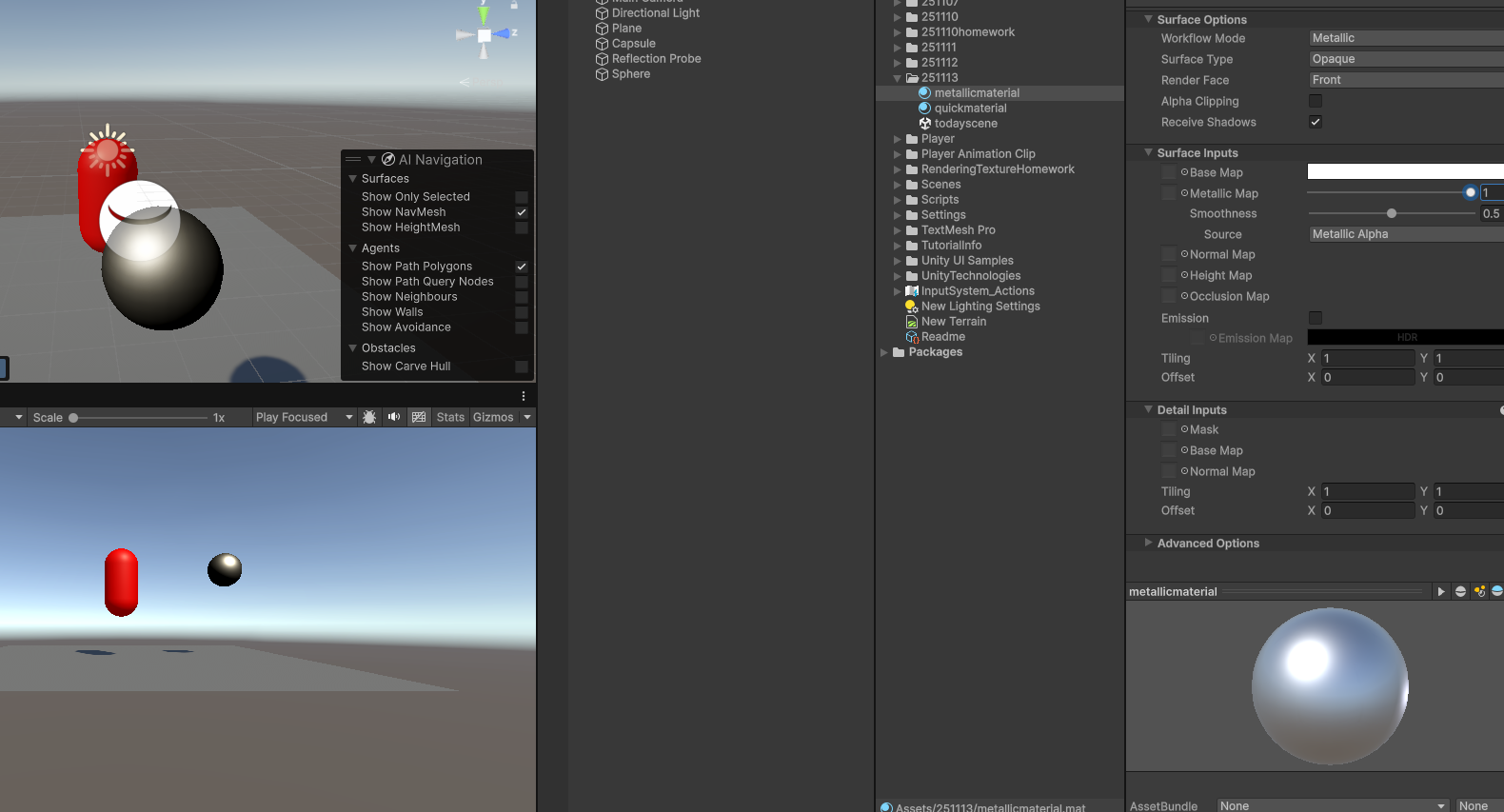Click the AI Navigation overlay compass icon

(388, 159)
